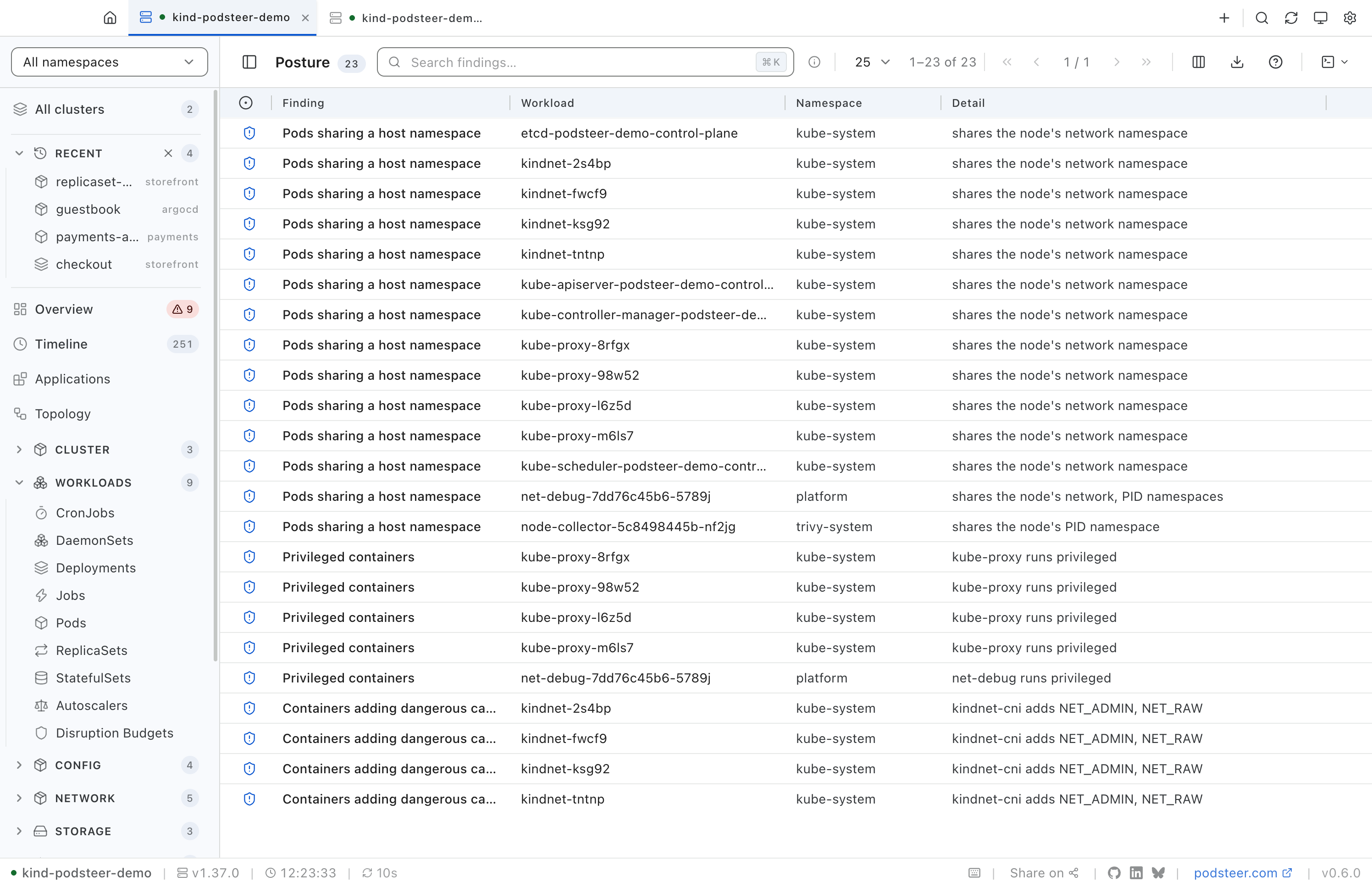Image resolution: width=1372 pixels, height=887 pixels.
Task: Open podsteer.com link
Action: pyautogui.click(x=1242, y=873)
